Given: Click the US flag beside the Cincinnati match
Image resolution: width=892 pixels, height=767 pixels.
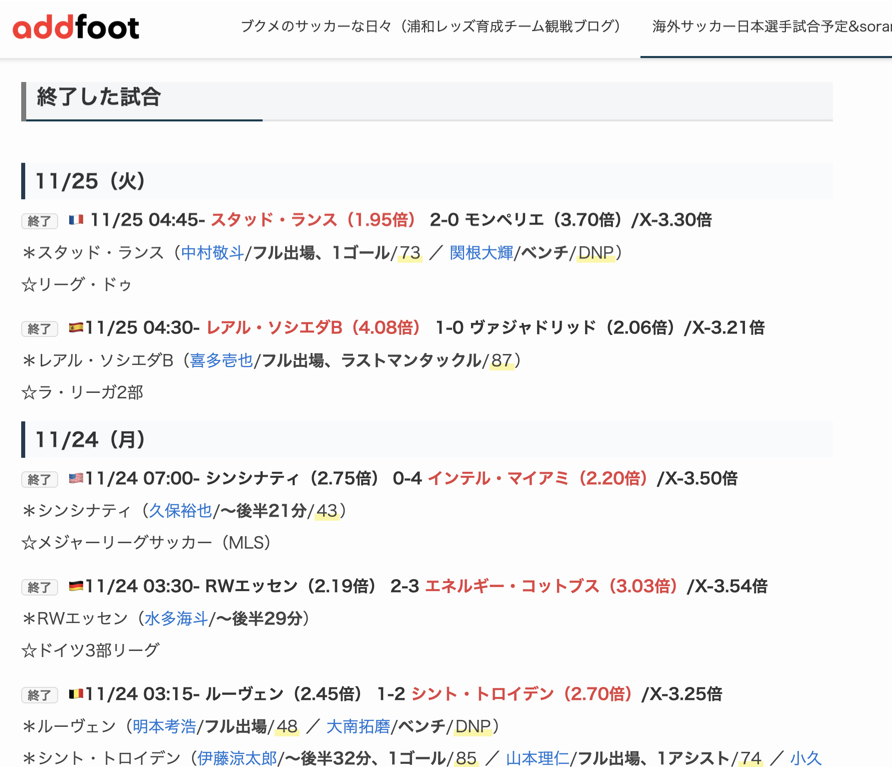Looking at the screenshot, I should (76, 479).
